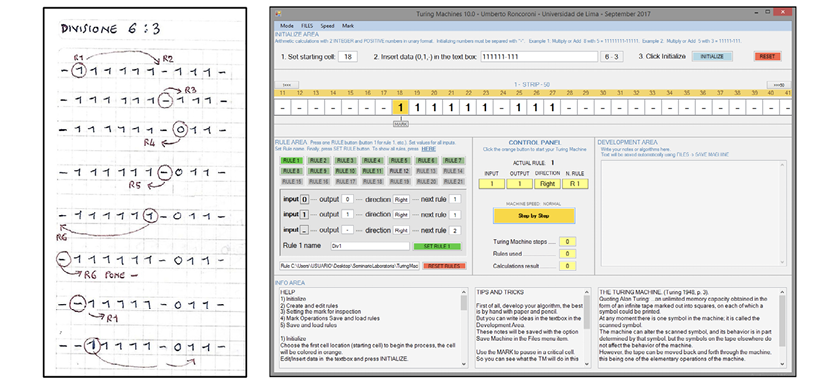Open the direction box for input 1
Screen dimensions: 837x386
pos(401,215)
